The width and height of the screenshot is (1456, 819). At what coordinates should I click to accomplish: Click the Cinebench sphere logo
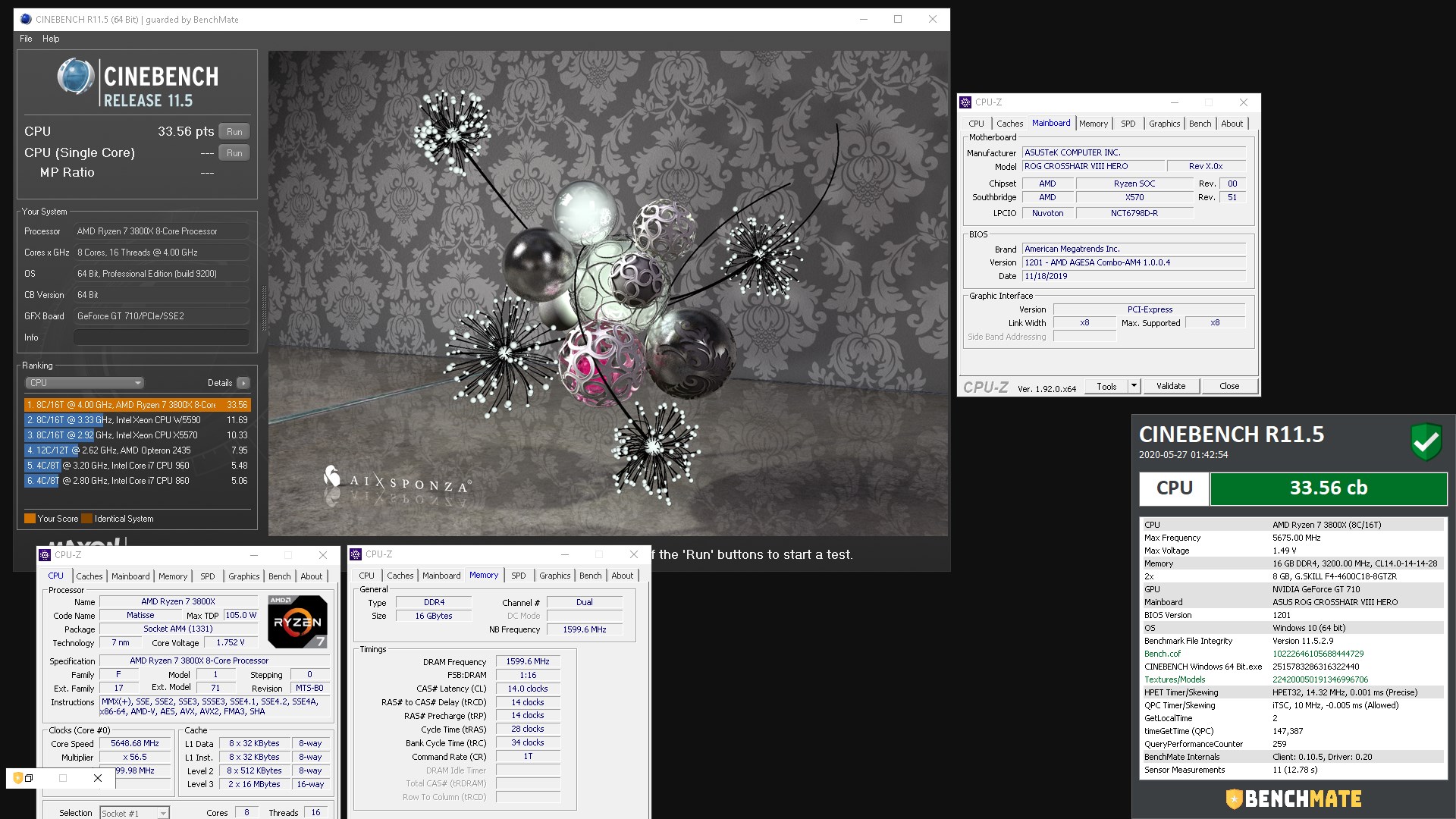tap(76, 77)
